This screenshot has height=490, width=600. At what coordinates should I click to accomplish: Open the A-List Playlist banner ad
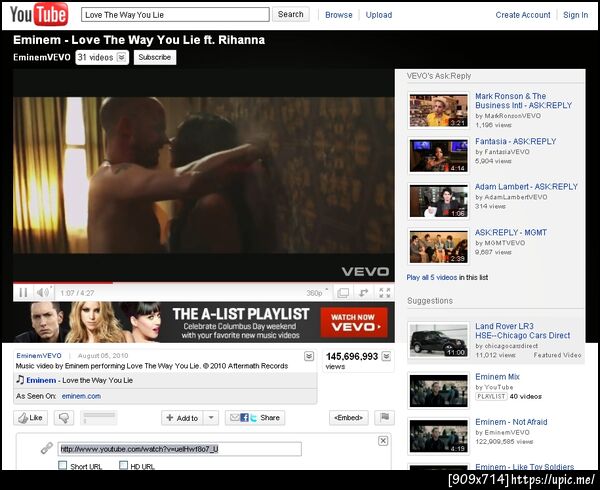[x=204, y=322]
